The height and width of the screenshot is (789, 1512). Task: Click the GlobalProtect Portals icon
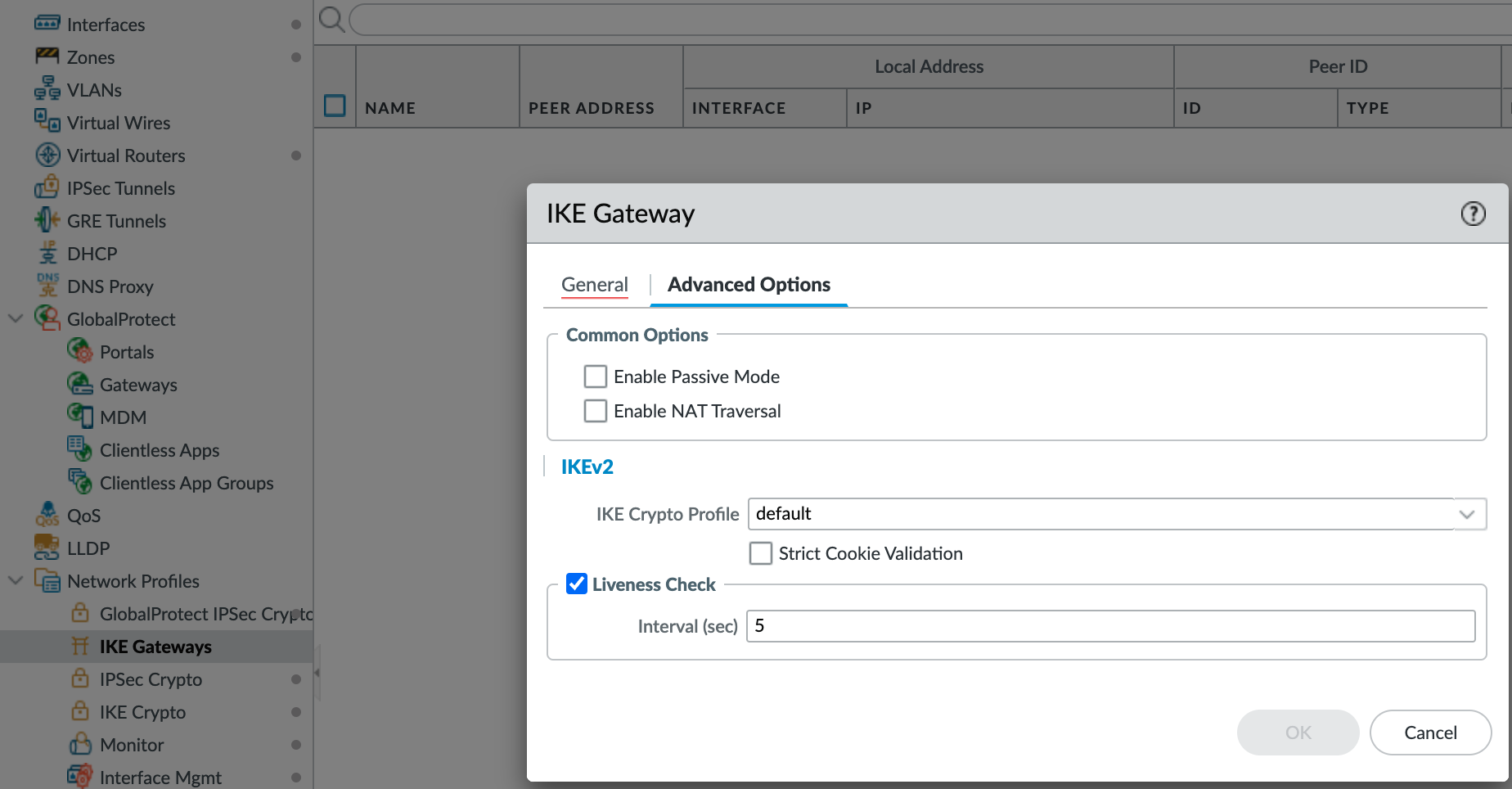[80, 351]
